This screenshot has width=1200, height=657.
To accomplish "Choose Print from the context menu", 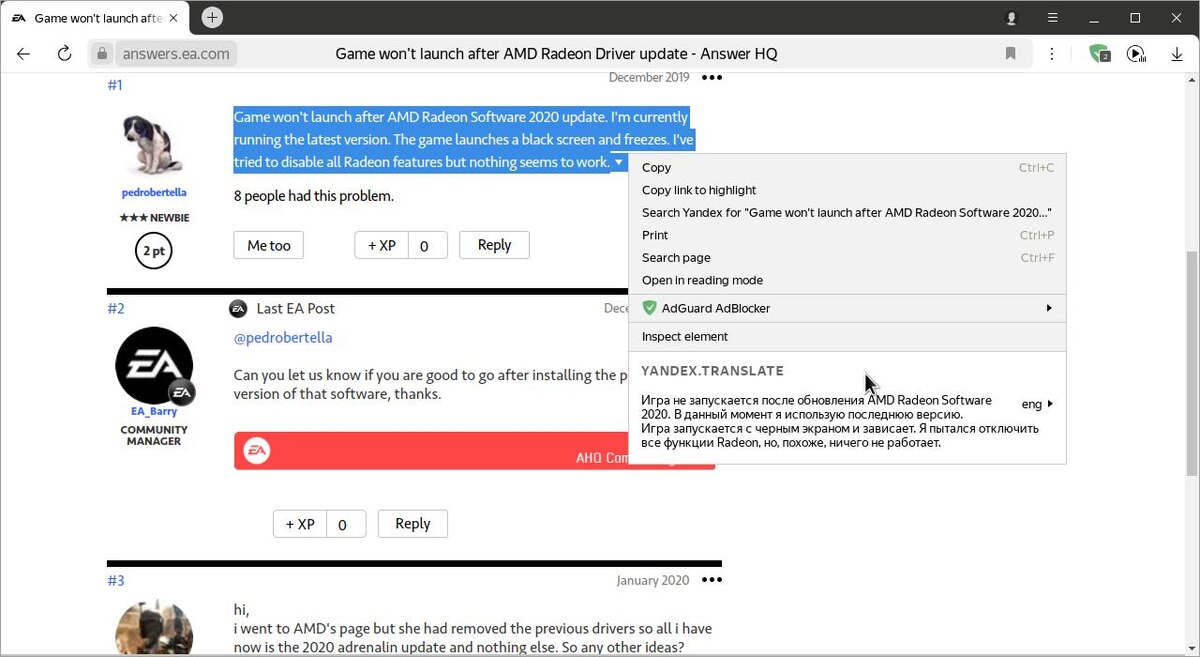I will click(x=847, y=235).
